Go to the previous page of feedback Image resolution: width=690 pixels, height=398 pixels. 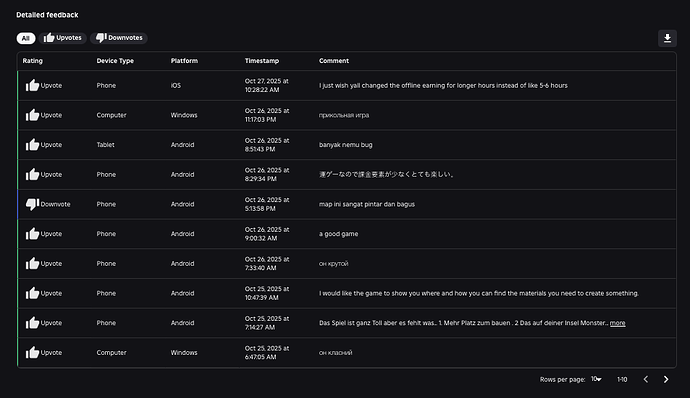click(x=646, y=379)
